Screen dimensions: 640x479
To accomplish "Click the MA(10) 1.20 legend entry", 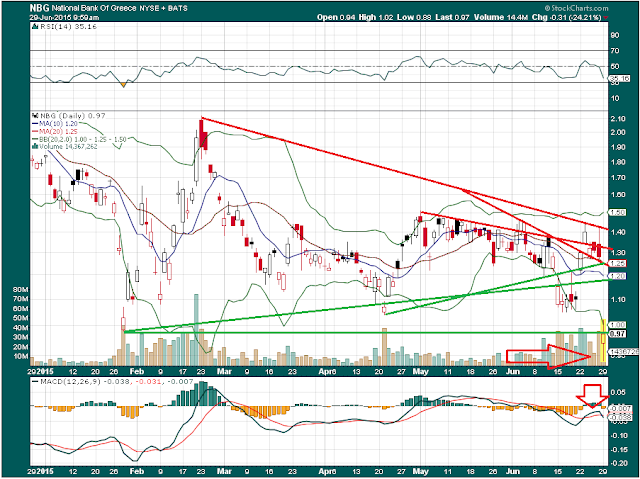I will click(55, 123).
